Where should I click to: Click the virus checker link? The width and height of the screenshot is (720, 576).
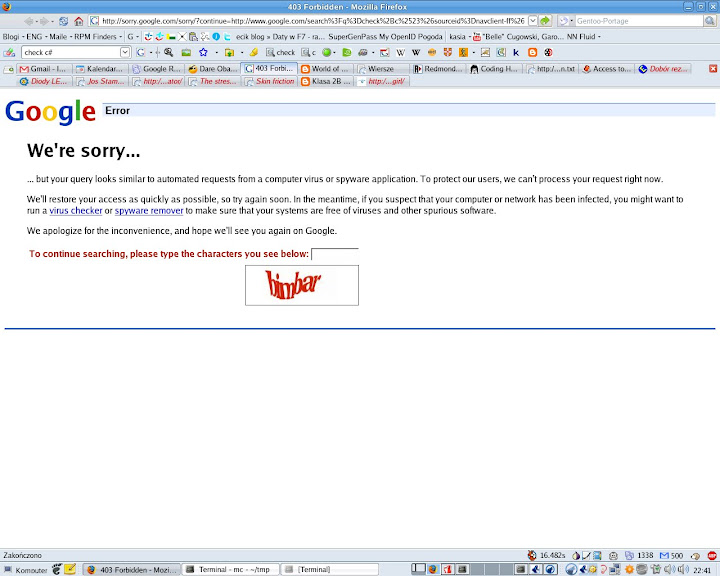click(76, 211)
